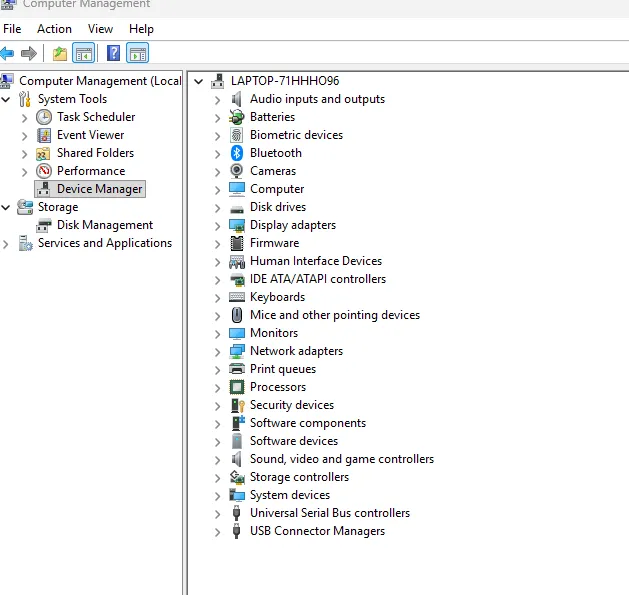
Task: Toggle the Show/Hide Console Tree button
Action: point(84,53)
